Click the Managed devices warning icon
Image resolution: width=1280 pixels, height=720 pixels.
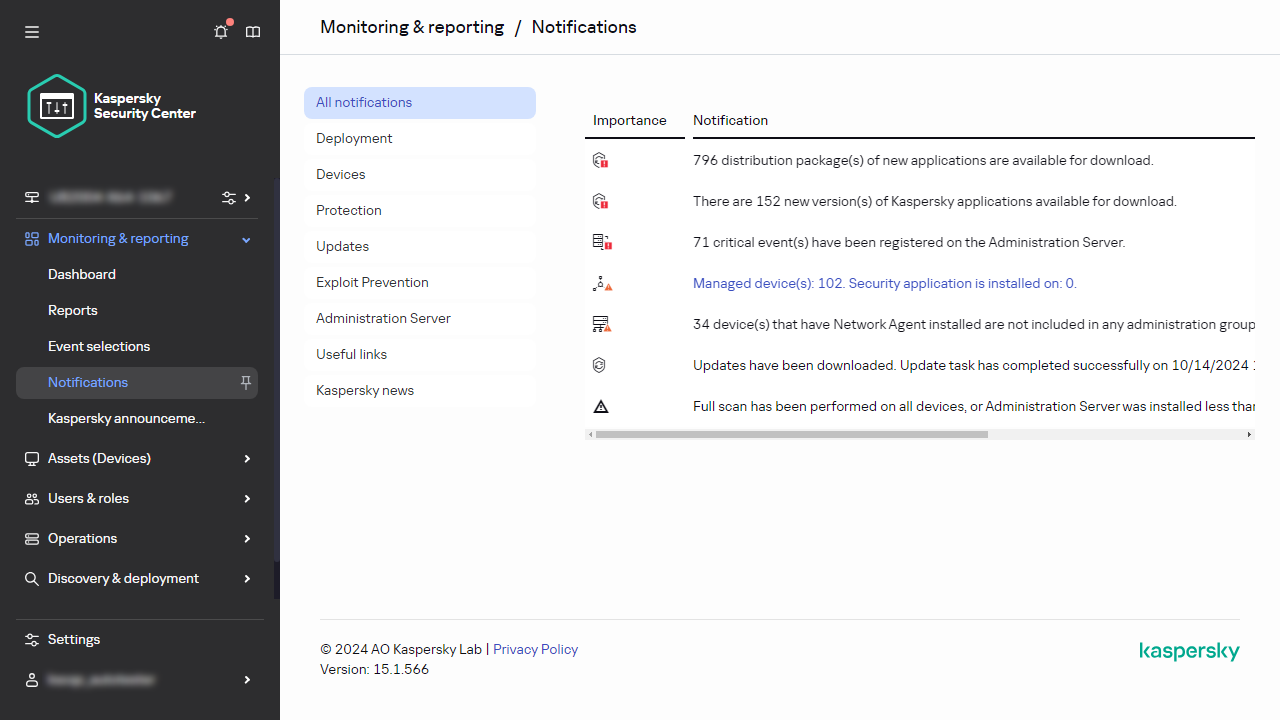601,284
